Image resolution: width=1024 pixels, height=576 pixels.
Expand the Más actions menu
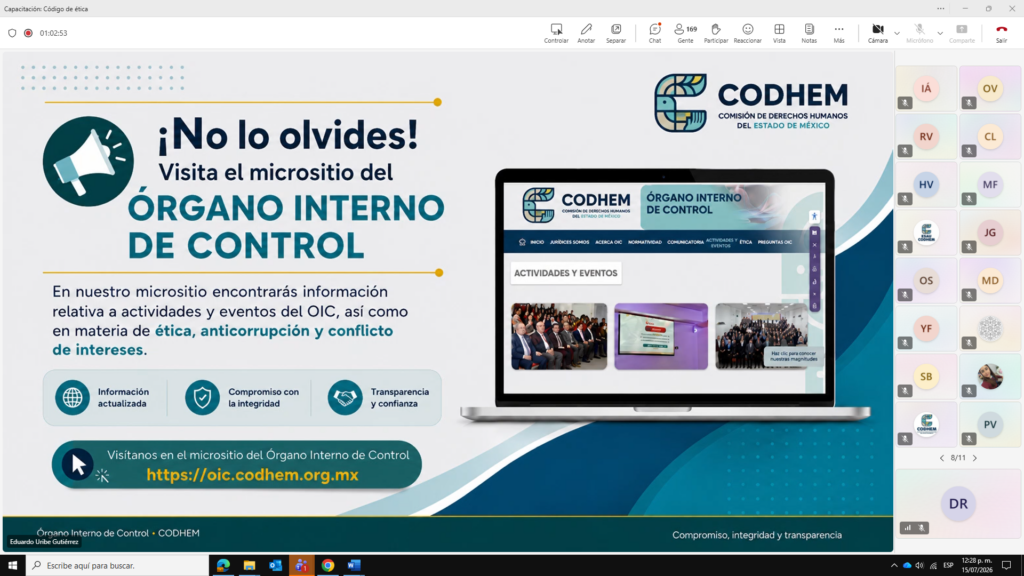tap(839, 33)
